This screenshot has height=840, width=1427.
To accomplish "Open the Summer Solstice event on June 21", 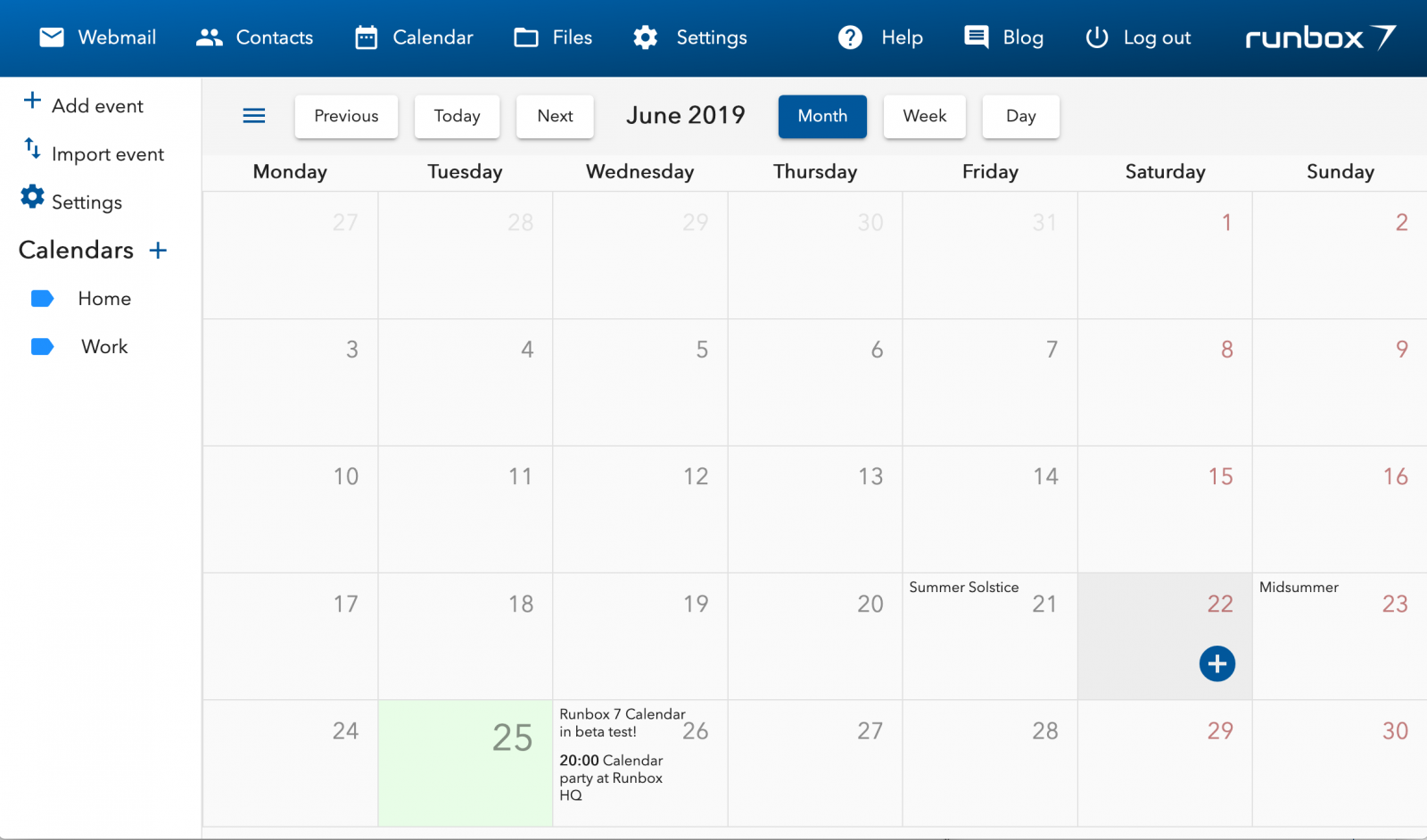I will 963,588.
